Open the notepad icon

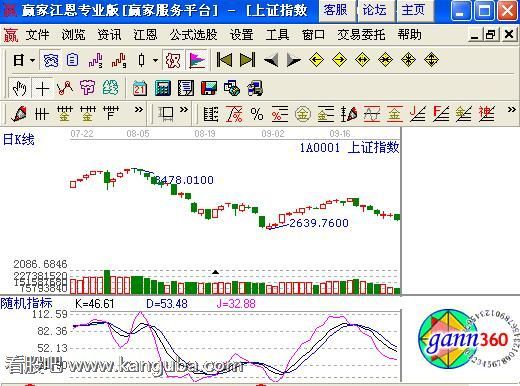click(186, 88)
